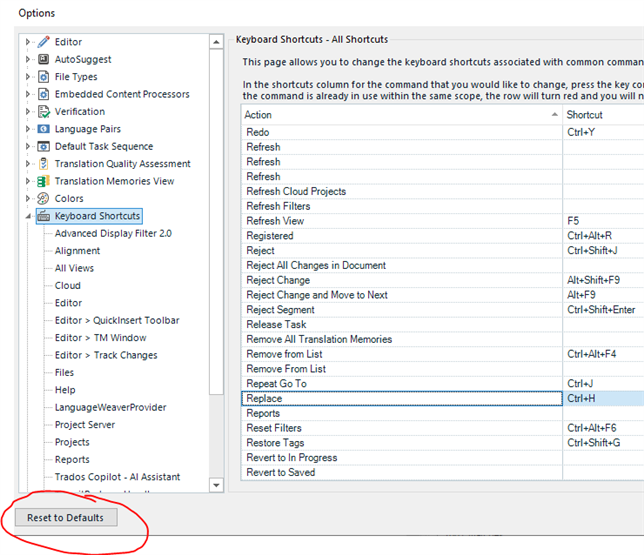Click the Translation Memories View icon
Viewport: 644px width, 555px height.
click(44, 181)
